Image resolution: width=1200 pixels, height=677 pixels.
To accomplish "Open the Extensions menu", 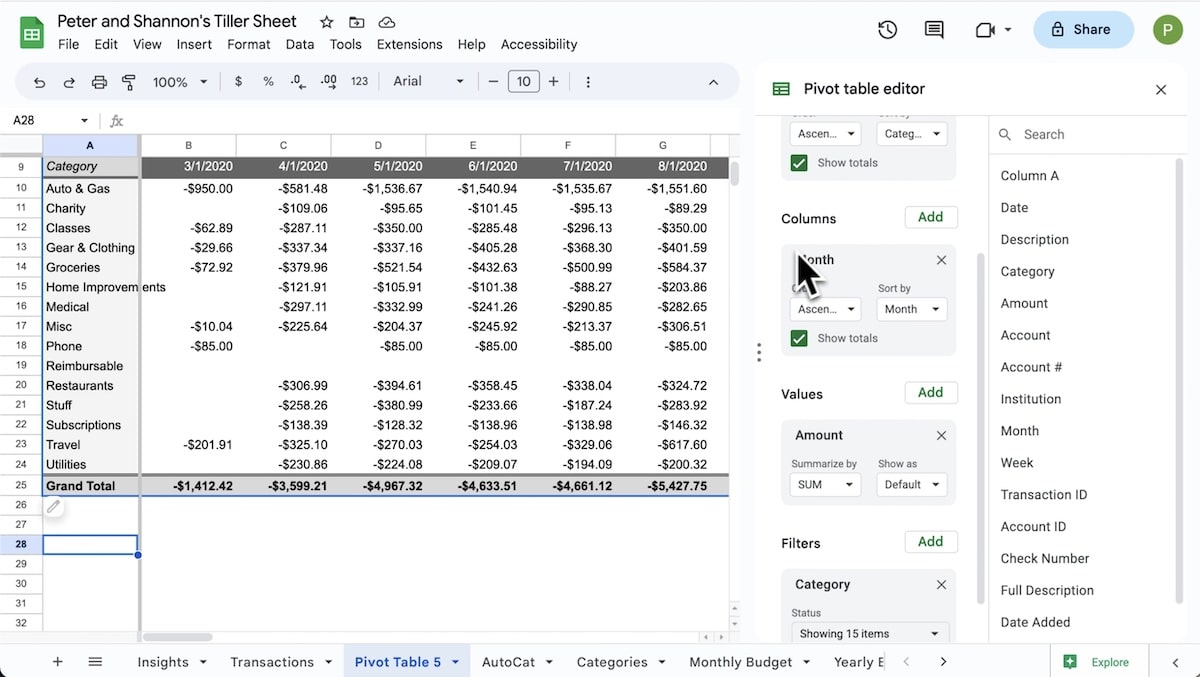I will 409,44.
